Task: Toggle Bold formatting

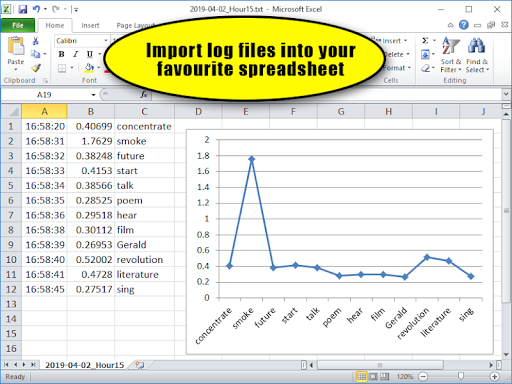Action: [61, 54]
